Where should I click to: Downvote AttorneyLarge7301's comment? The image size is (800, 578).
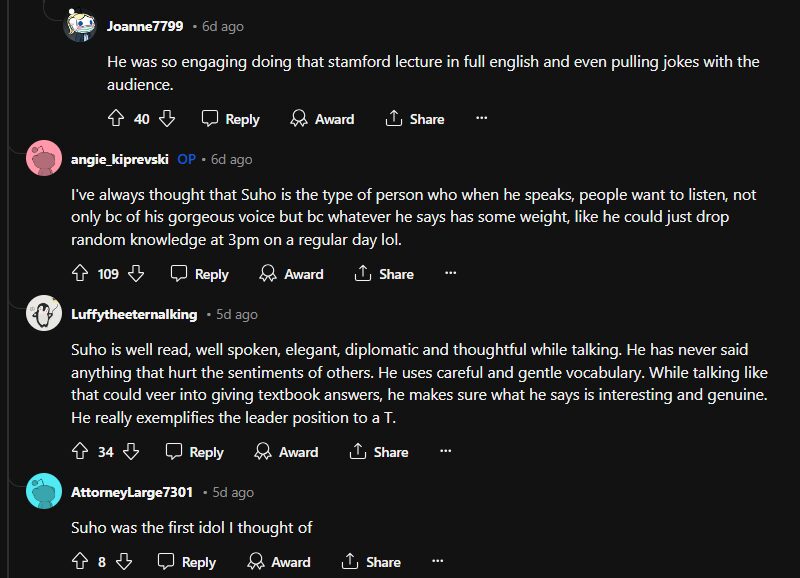coord(124,562)
